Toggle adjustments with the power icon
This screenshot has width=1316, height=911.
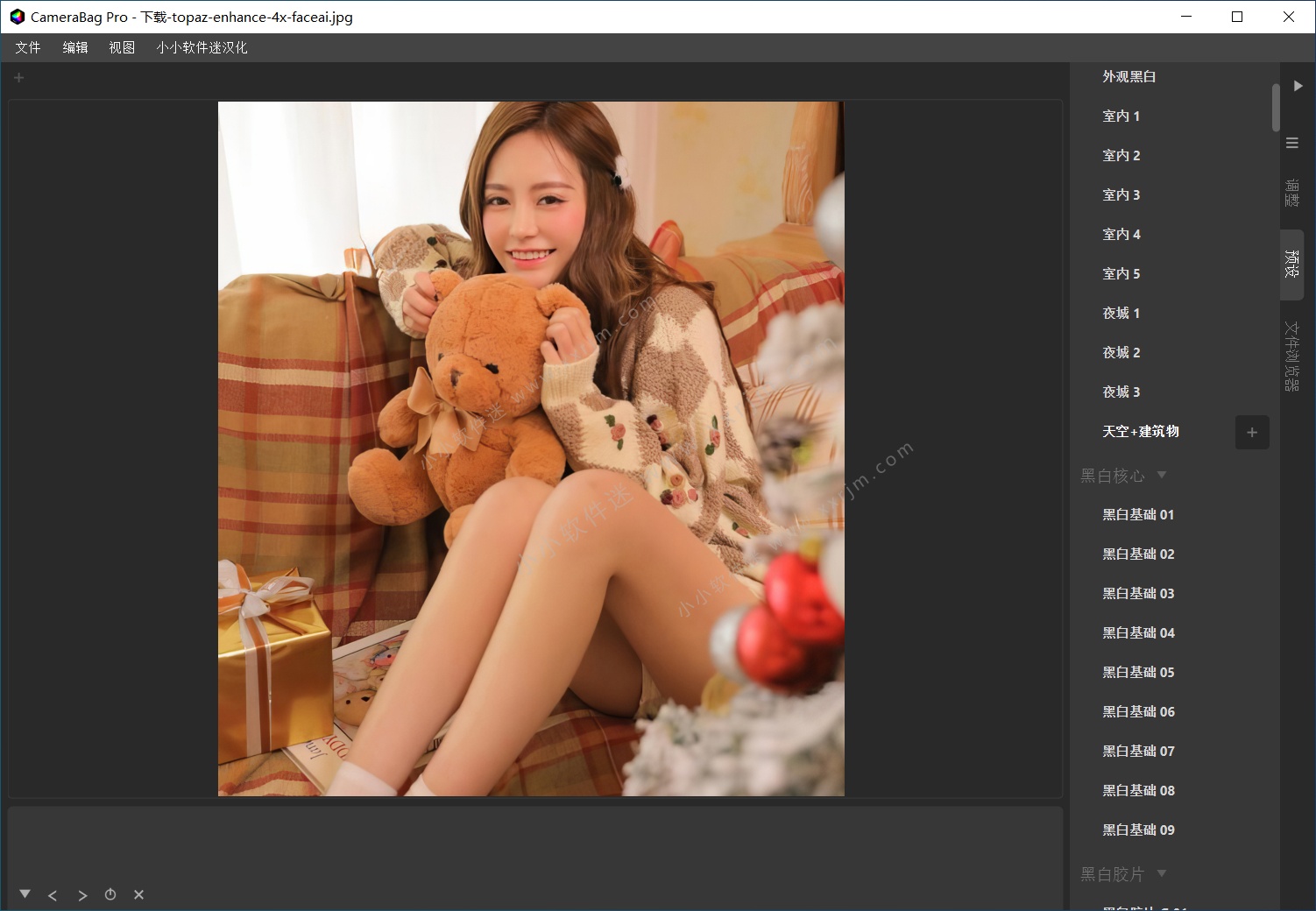coord(110,894)
